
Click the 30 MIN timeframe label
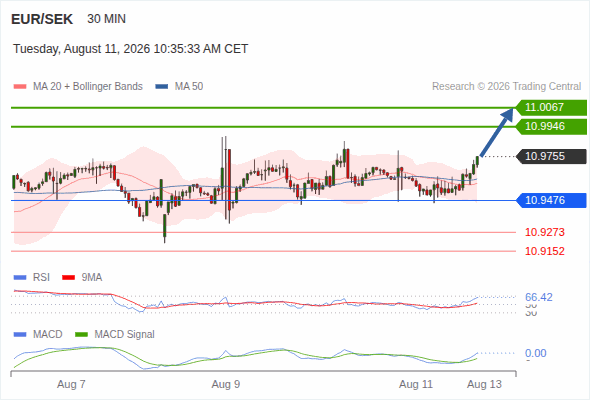[x=106, y=19]
